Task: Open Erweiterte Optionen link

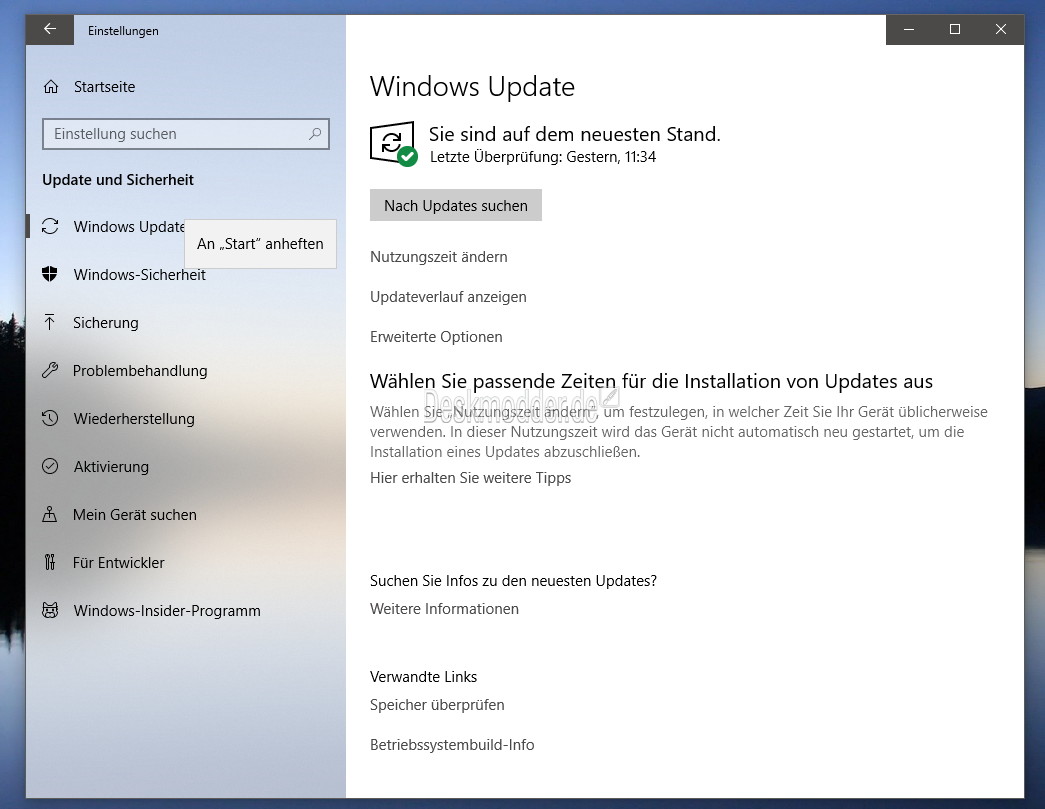Action: (436, 337)
